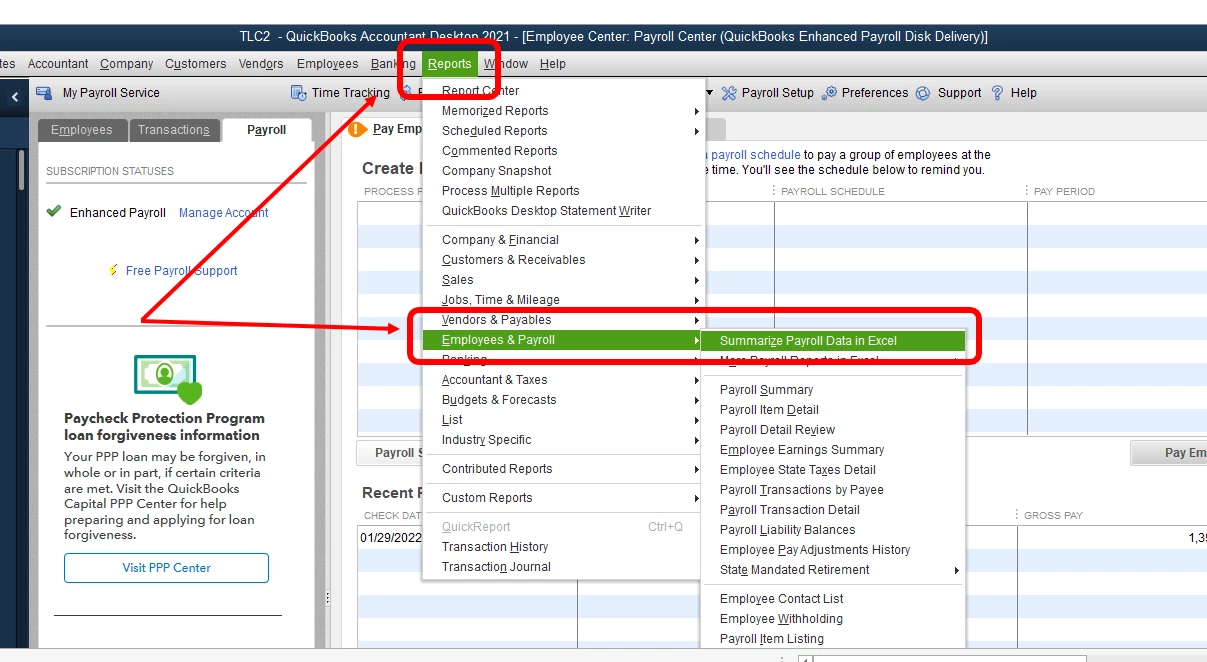Click the Free Payroll Support lightning icon
The height and width of the screenshot is (662, 1207).
pyautogui.click(x=113, y=271)
